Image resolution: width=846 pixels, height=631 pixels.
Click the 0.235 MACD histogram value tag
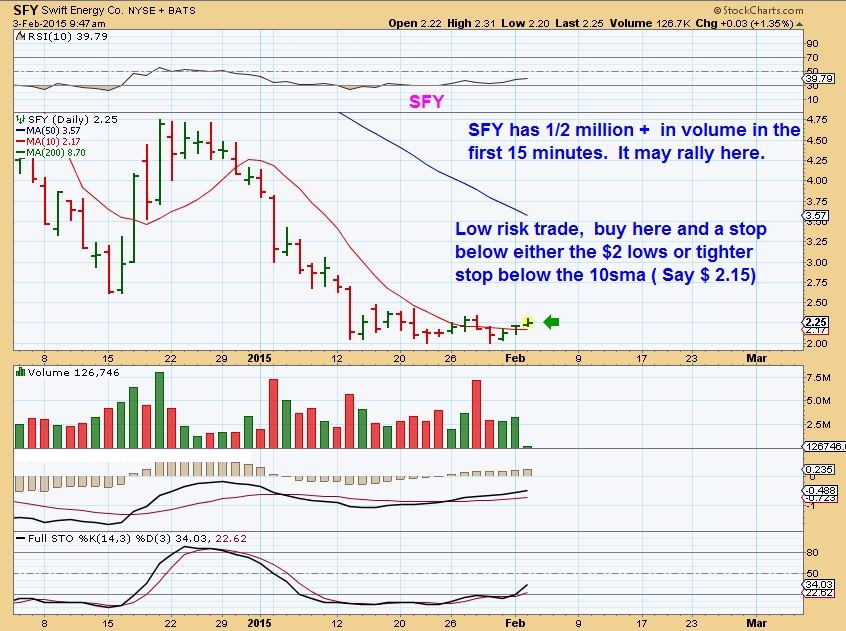pos(820,470)
